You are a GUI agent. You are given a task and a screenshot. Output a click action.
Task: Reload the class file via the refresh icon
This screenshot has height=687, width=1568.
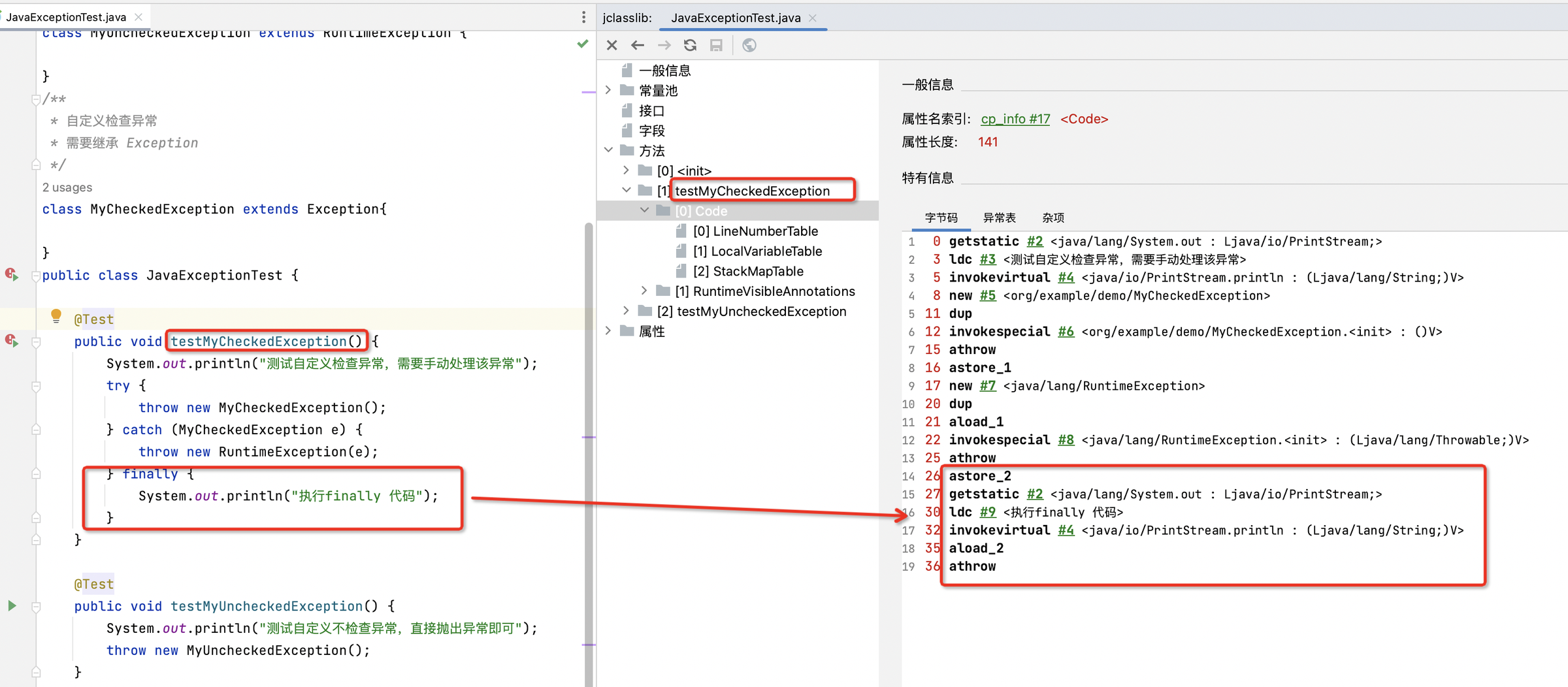pyautogui.click(x=690, y=45)
